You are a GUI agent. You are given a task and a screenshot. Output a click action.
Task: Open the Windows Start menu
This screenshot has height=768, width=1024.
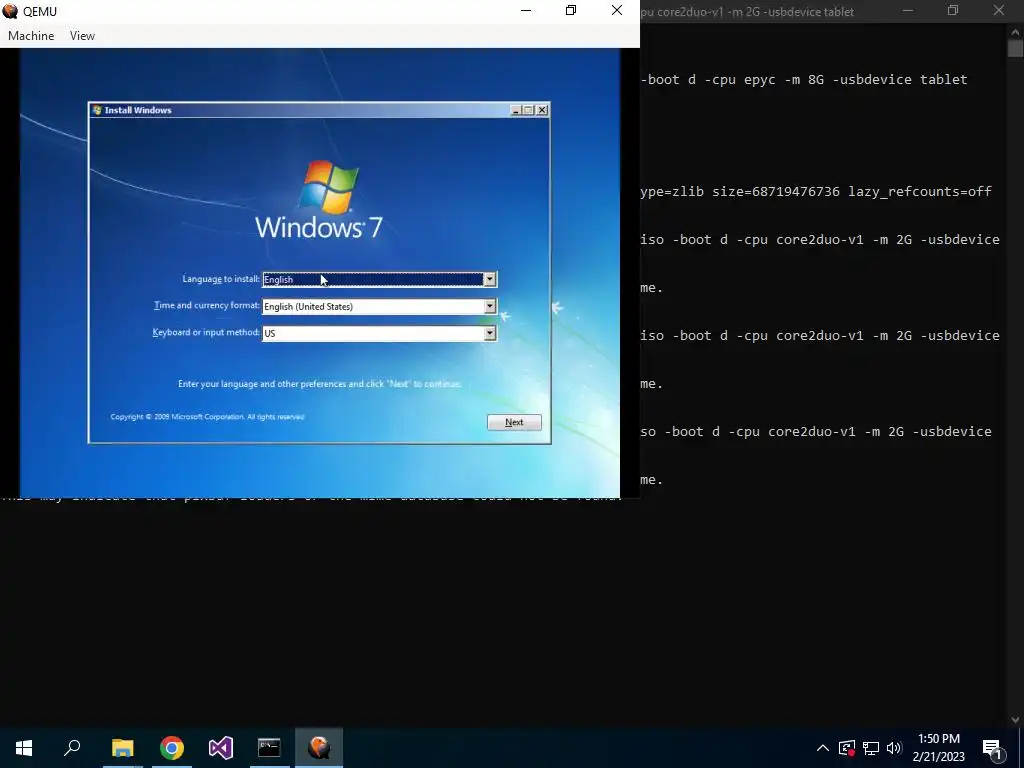tap(24, 748)
